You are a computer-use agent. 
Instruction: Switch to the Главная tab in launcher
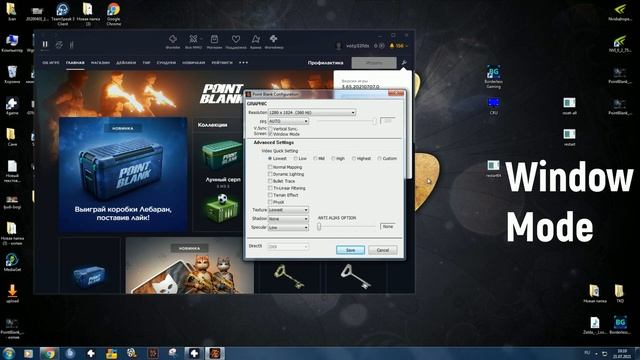(x=75, y=63)
